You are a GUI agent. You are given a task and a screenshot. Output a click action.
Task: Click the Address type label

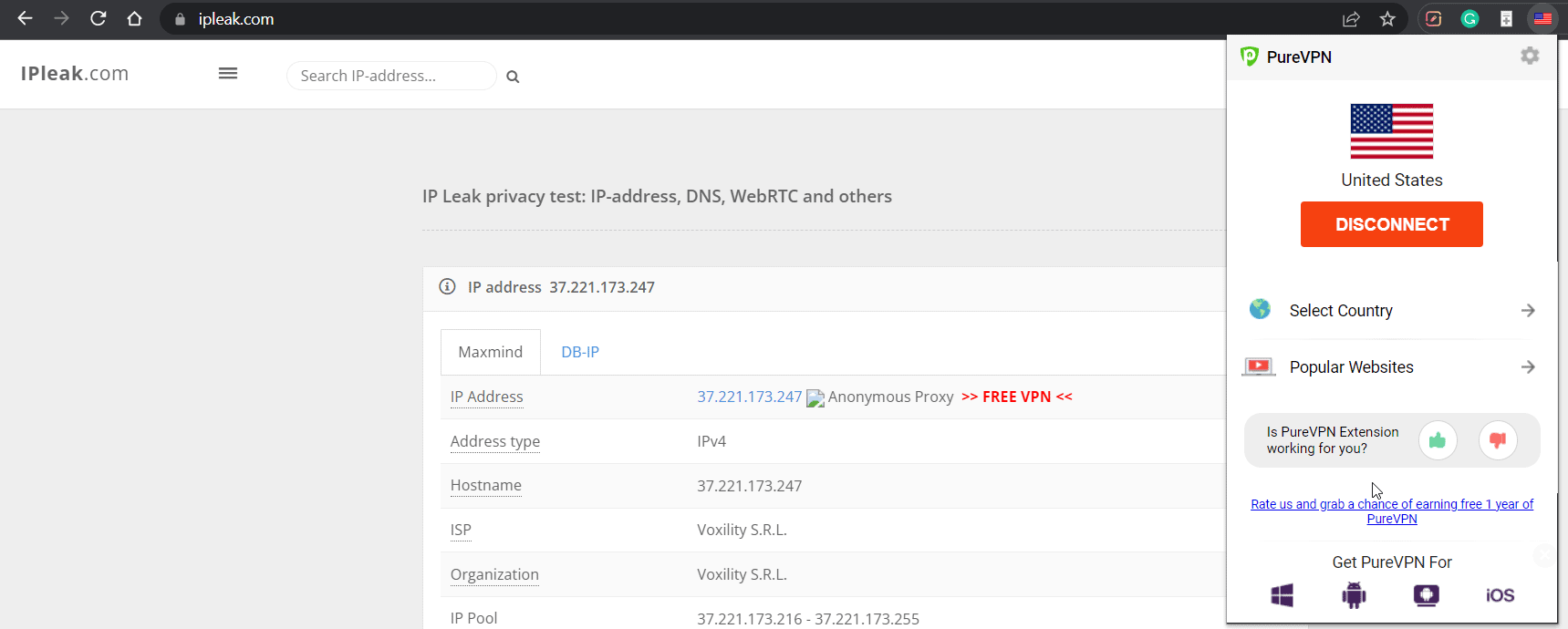[495, 441]
